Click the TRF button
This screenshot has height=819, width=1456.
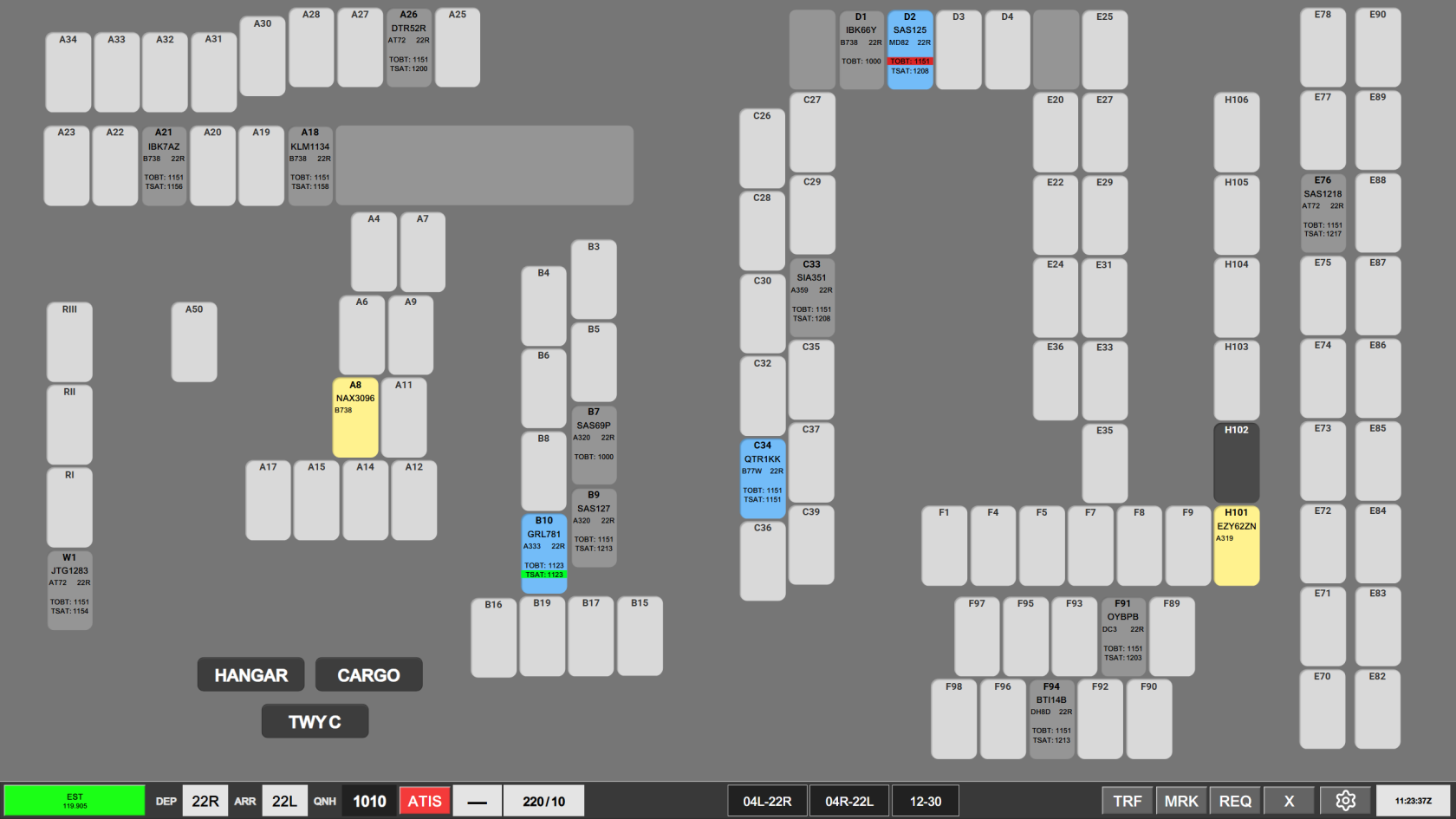pyautogui.click(x=1128, y=801)
